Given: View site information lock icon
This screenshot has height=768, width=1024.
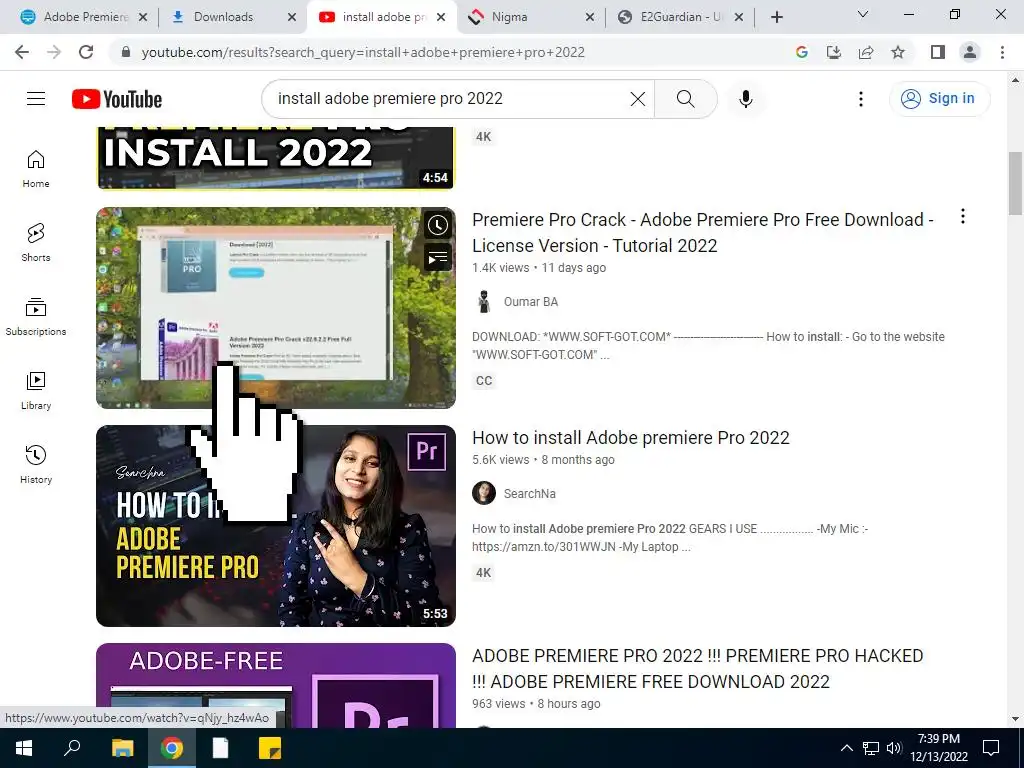Looking at the screenshot, I should (127, 52).
